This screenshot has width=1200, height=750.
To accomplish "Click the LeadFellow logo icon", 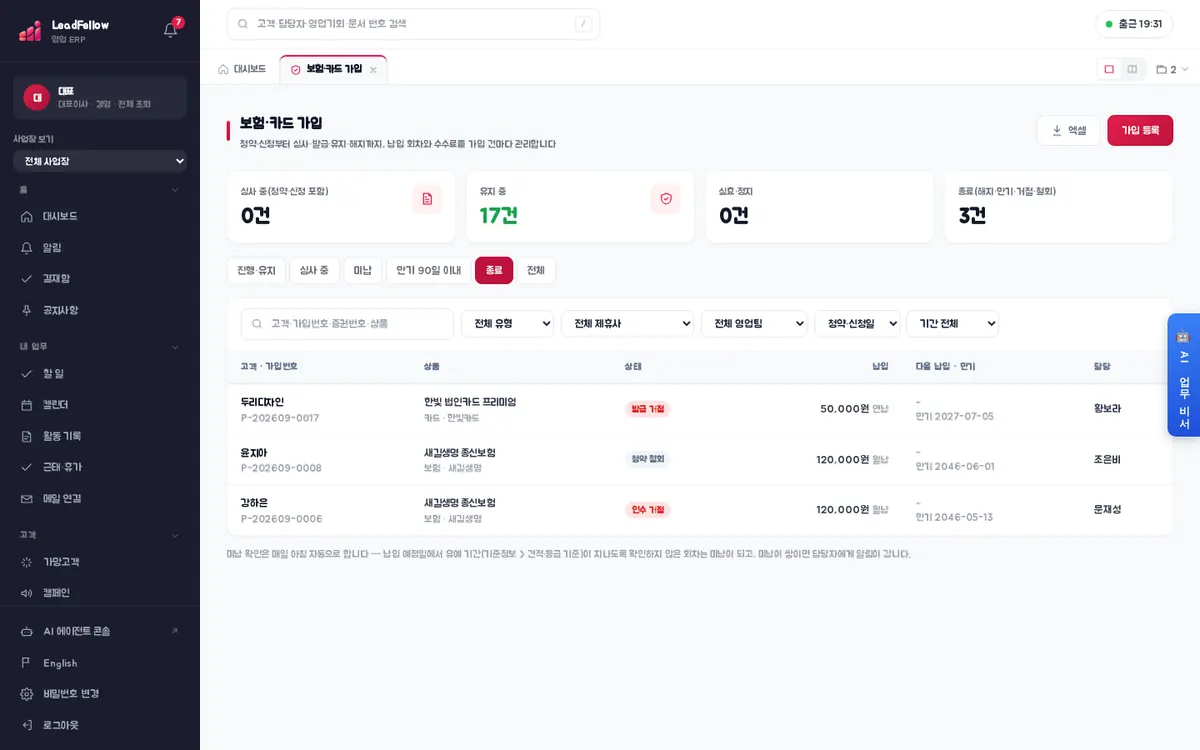I will (x=30, y=31).
